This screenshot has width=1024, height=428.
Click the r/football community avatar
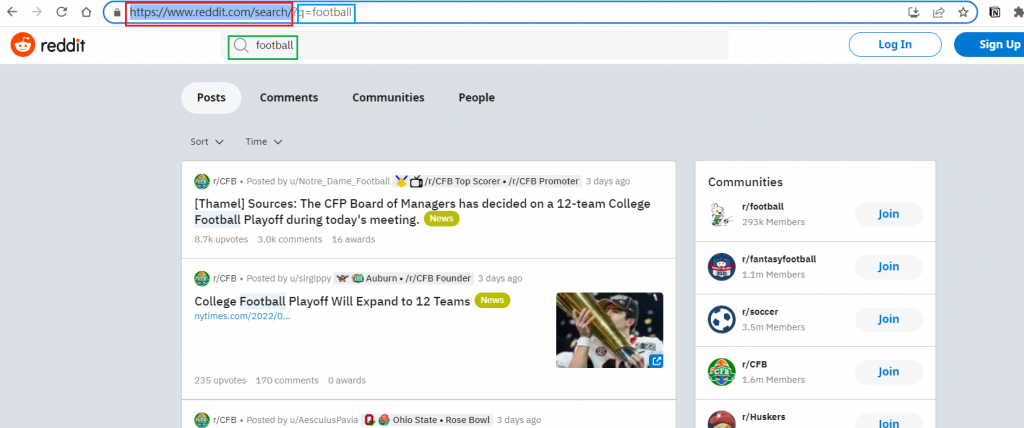[x=722, y=214]
